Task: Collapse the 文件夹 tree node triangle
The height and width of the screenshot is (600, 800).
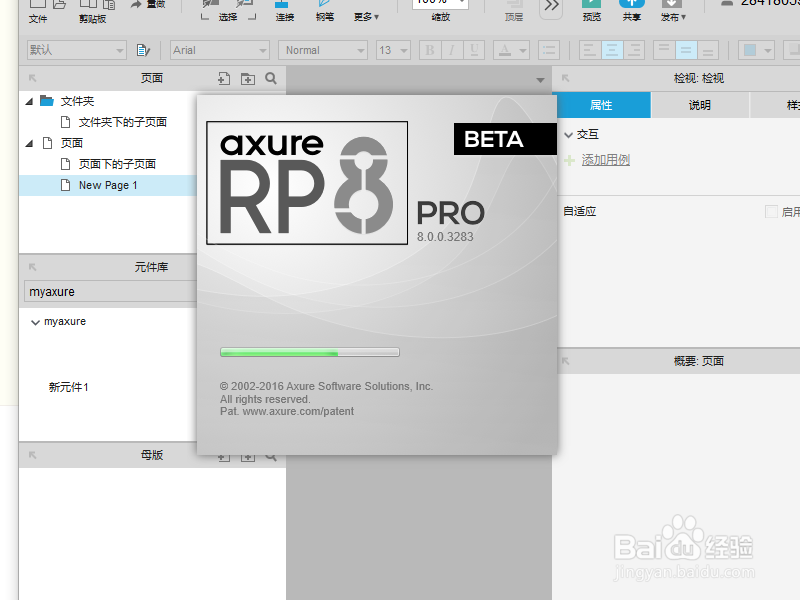Action: coord(29,101)
